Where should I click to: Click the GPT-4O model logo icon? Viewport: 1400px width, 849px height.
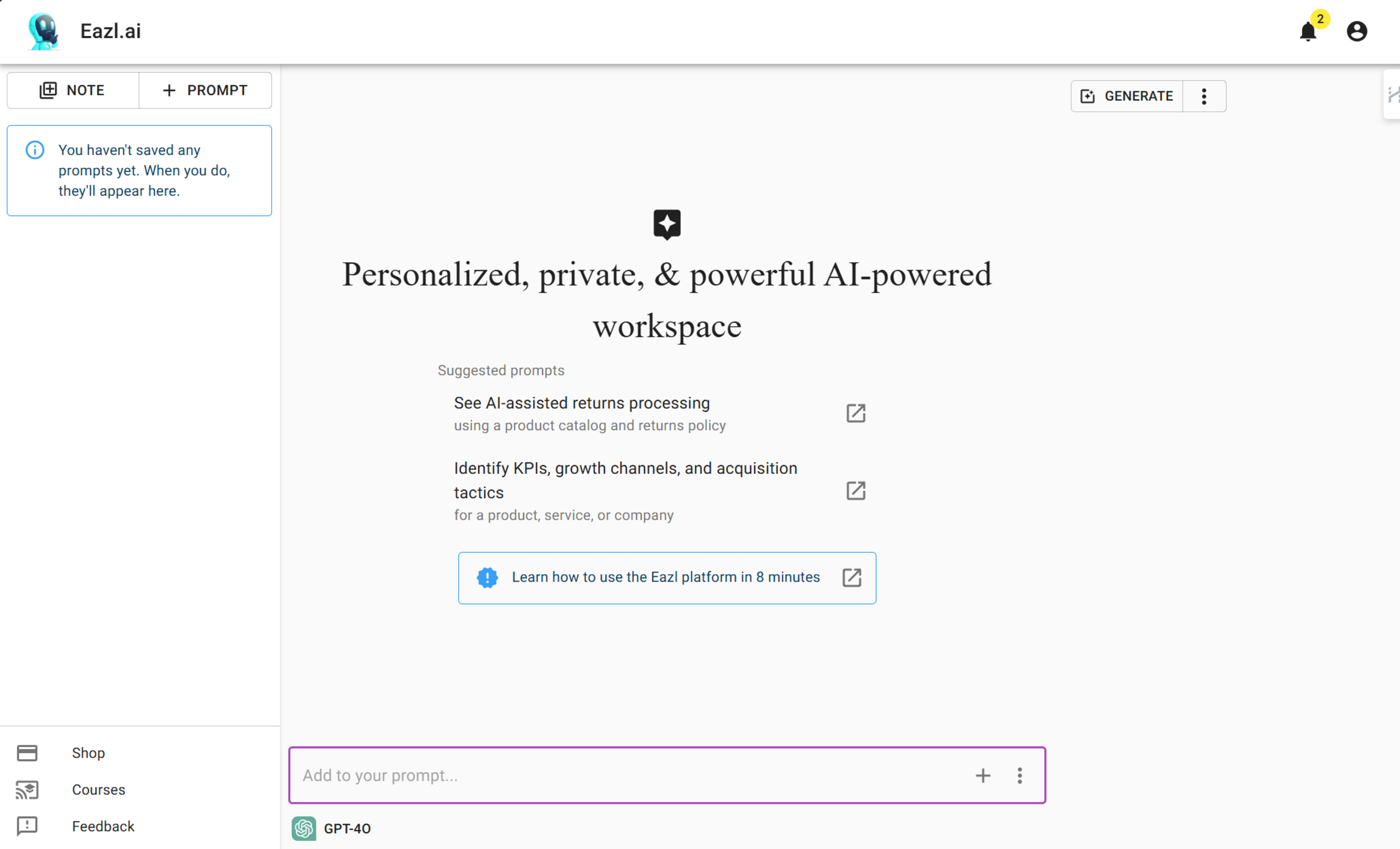click(304, 828)
